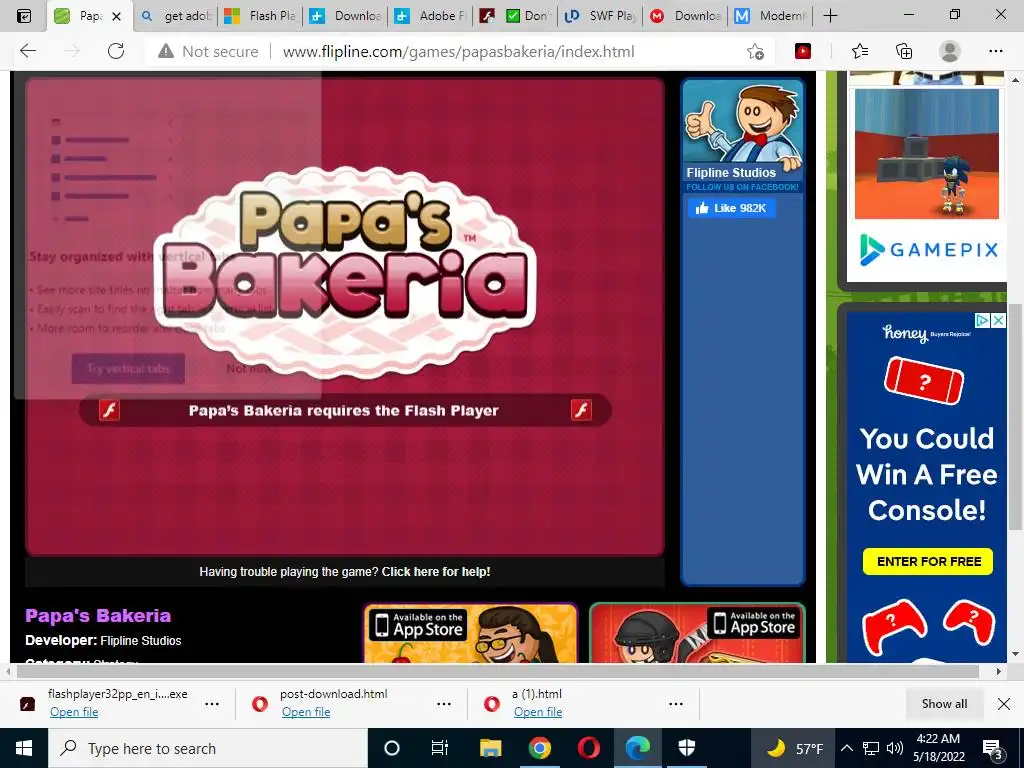Image resolution: width=1024 pixels, height=768 pixels.
Task: Switch to the SWF Play tab
Action: (600, 16)
